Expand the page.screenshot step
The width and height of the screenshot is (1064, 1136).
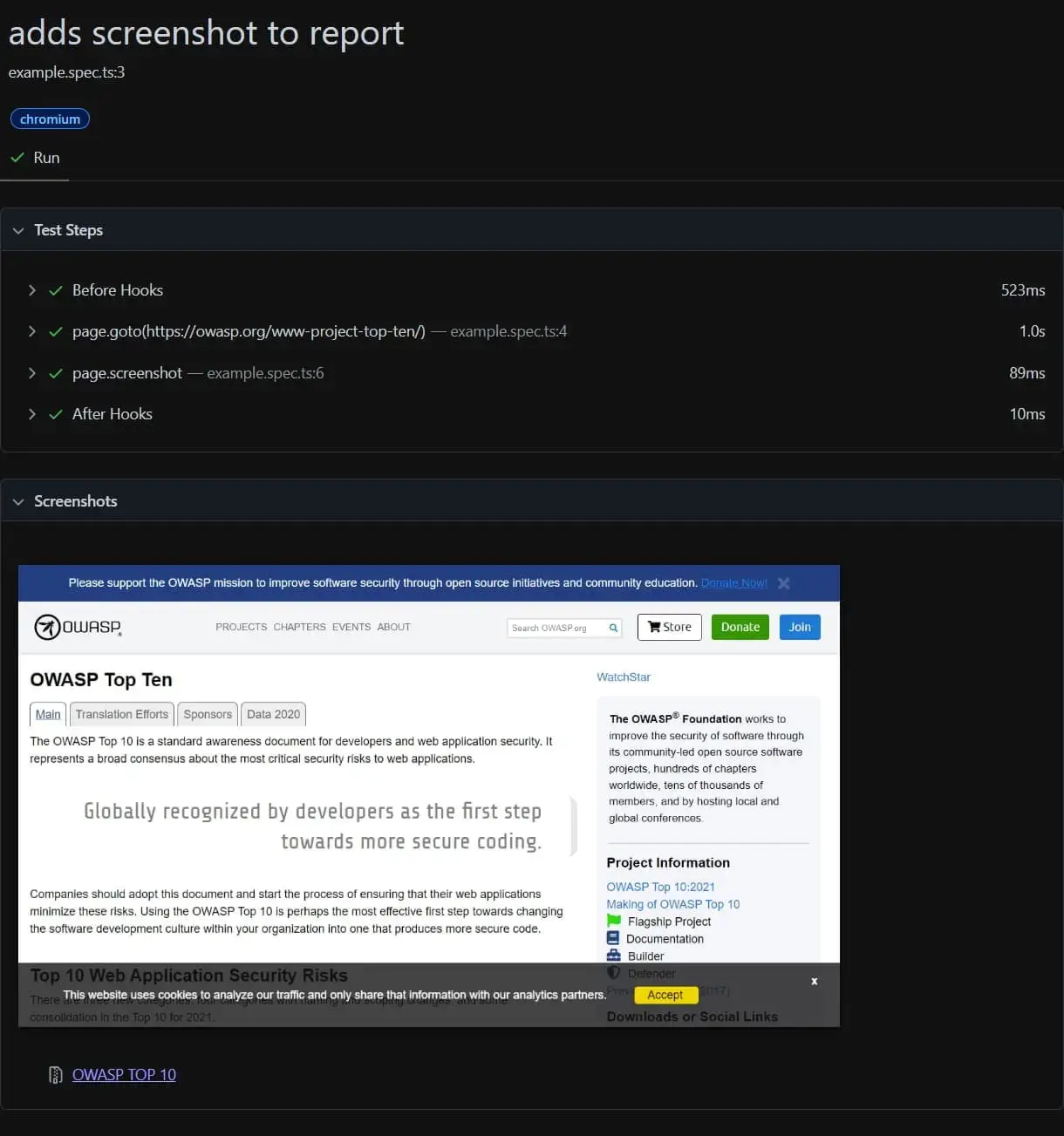coord(32,373)
